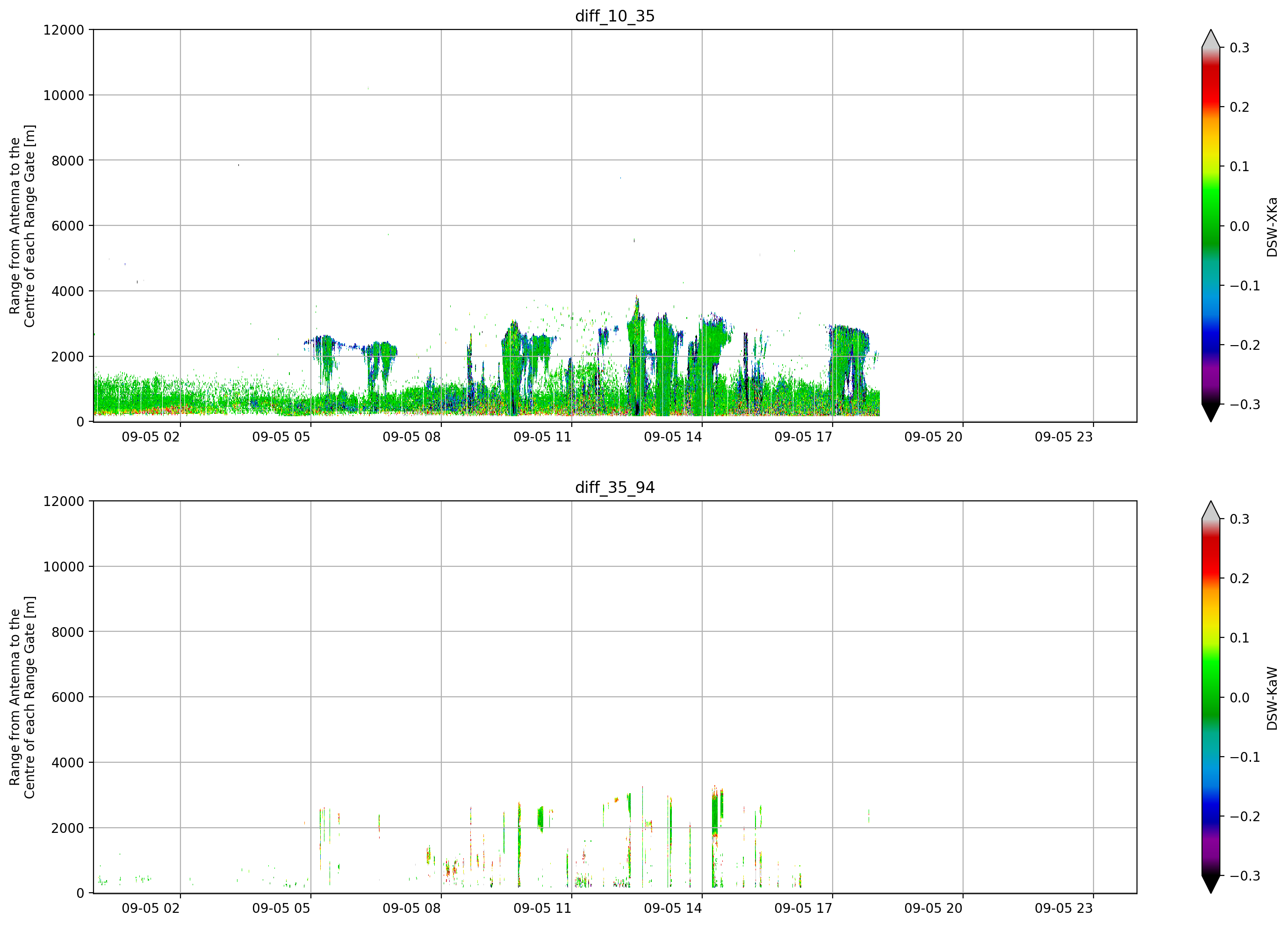Click the 10000 y-tick of the diff_35_94 plot
1288x925 pixels.
coord(64,567)
